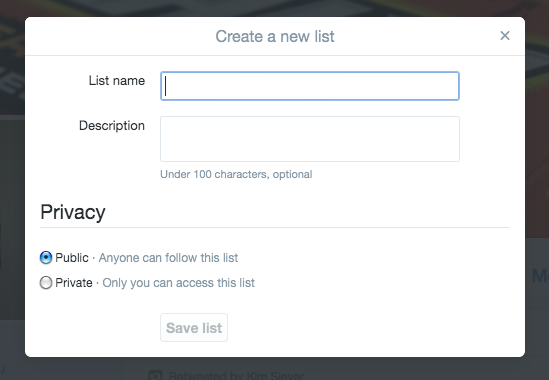
Task: Select the Public privacy option
Action: tap(46, 257)
